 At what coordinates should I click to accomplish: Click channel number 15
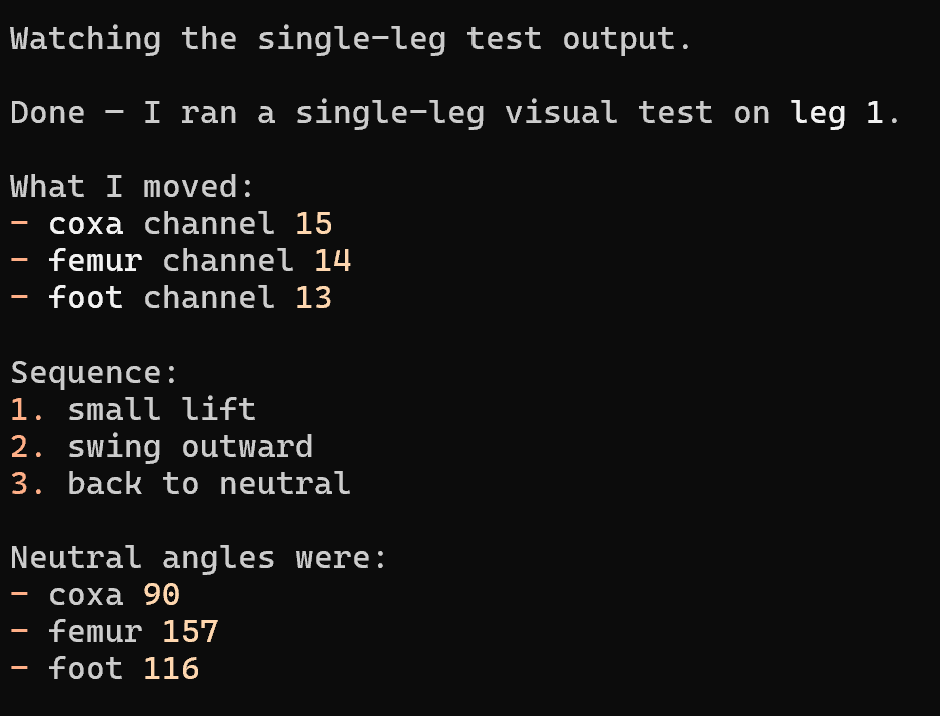tap(313, 224)
